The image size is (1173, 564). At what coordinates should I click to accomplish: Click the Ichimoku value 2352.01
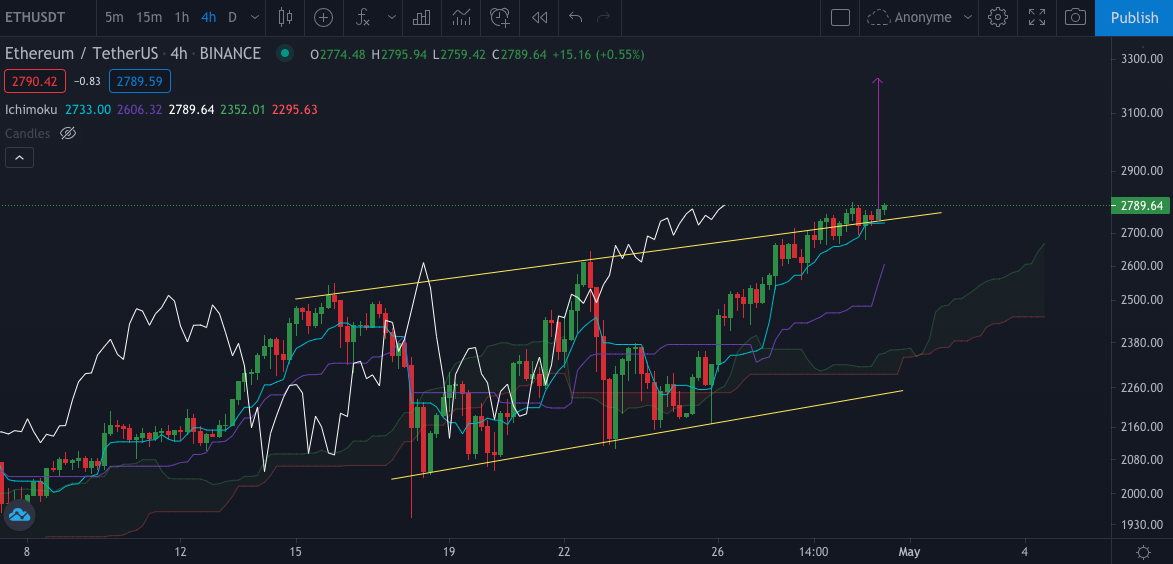(243, 110)
